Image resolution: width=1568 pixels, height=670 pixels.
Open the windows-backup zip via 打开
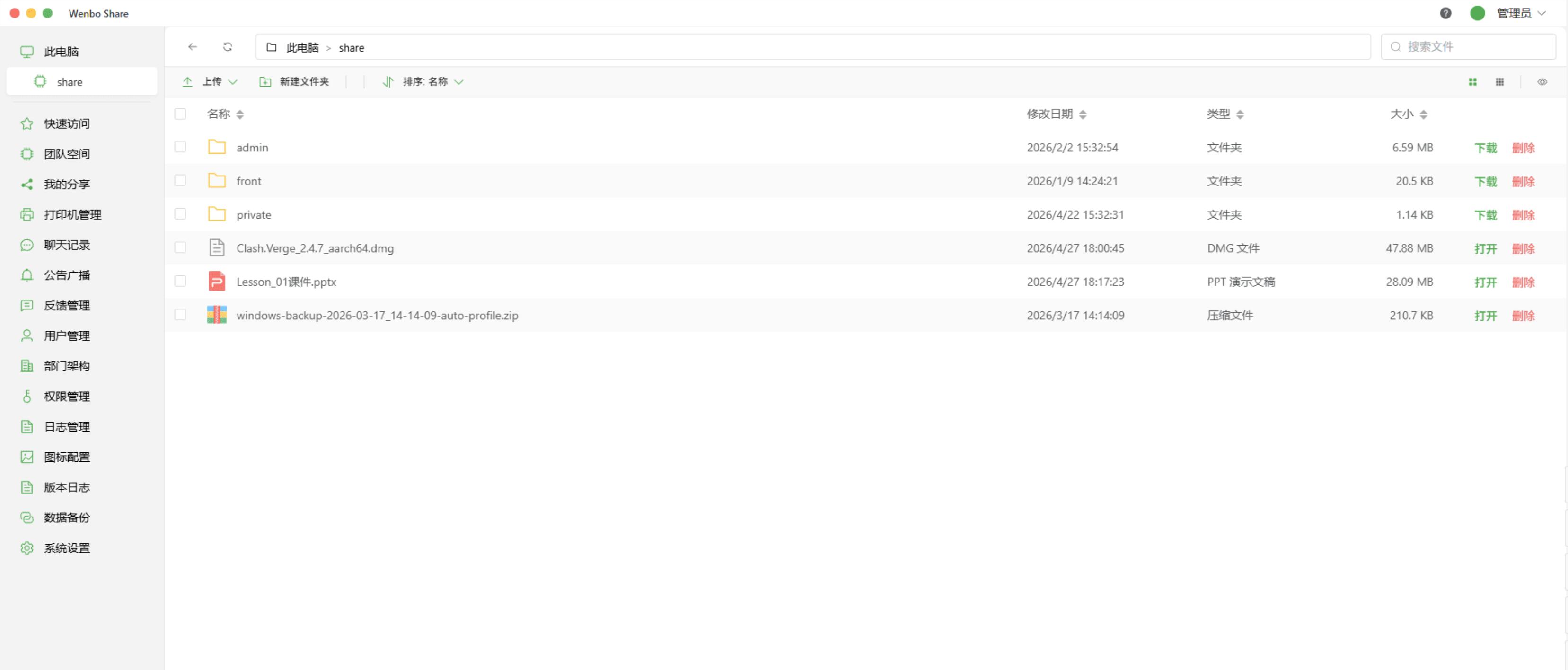pos(1485,316)
